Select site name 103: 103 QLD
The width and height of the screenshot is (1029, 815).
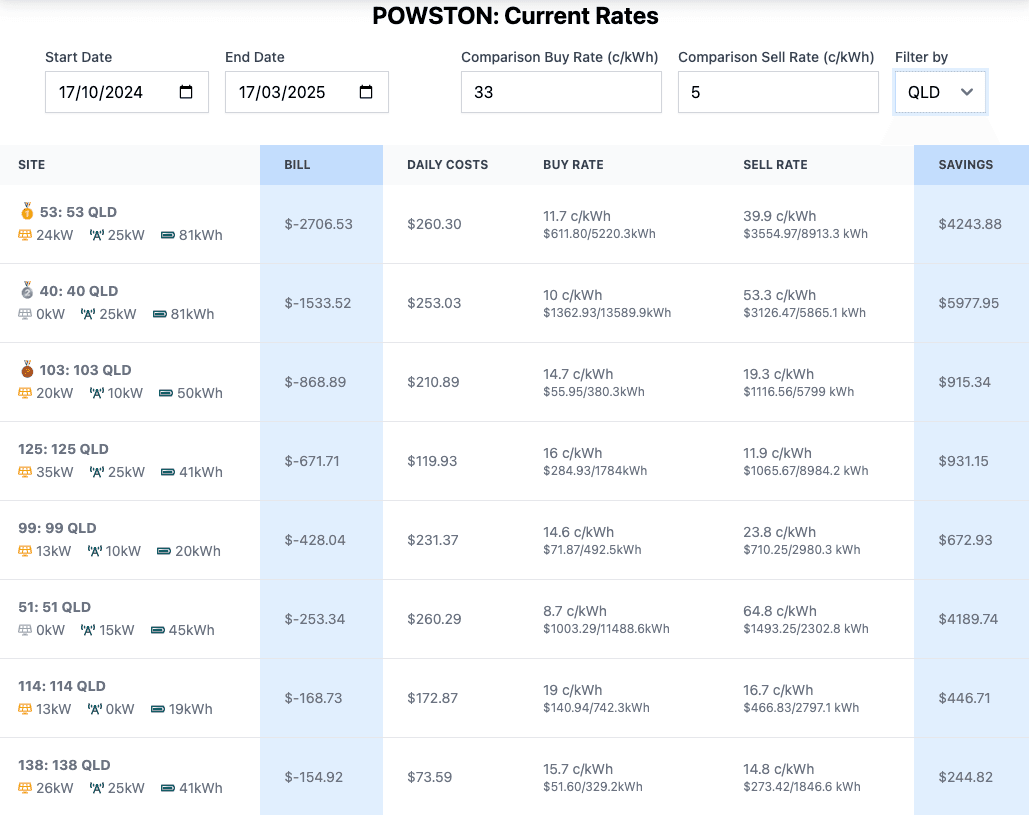point(85,370)
